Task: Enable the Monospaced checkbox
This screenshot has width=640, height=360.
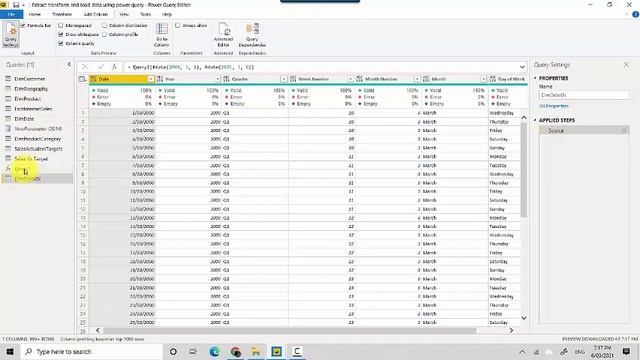Action: coord(61,25)
